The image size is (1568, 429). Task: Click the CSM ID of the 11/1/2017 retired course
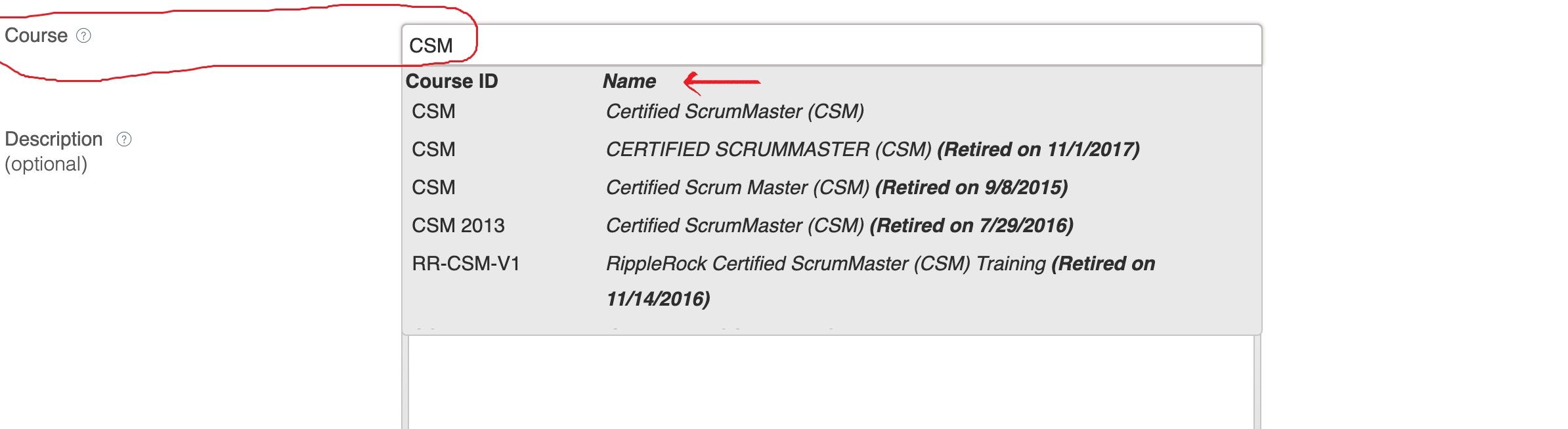click(433, 150)
